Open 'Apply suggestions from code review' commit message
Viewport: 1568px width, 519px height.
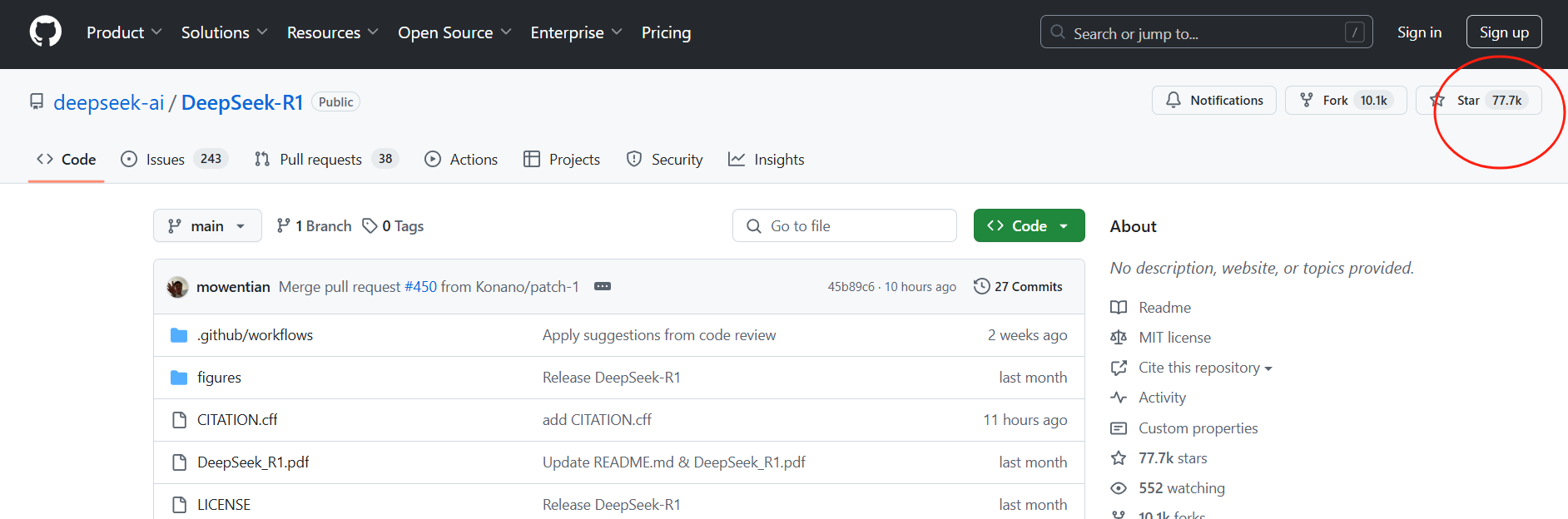[x=659, y=335]
